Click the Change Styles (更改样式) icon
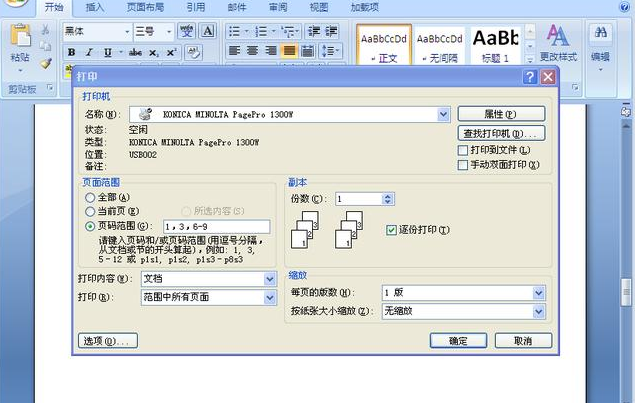 (558, 36)
